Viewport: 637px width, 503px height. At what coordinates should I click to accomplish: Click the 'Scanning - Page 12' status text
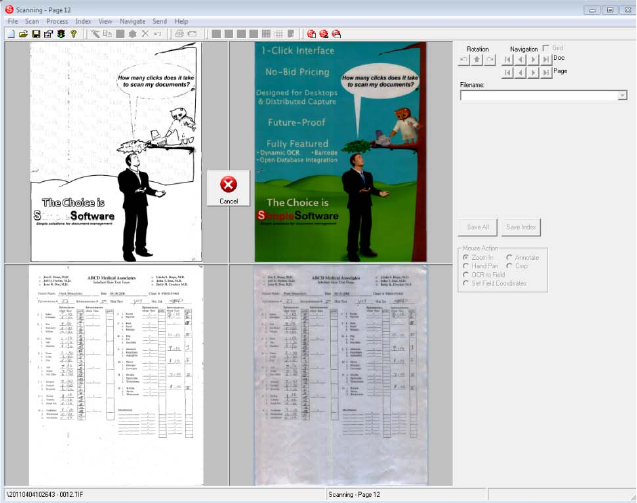pyautogui.click(x=354, y=494)
